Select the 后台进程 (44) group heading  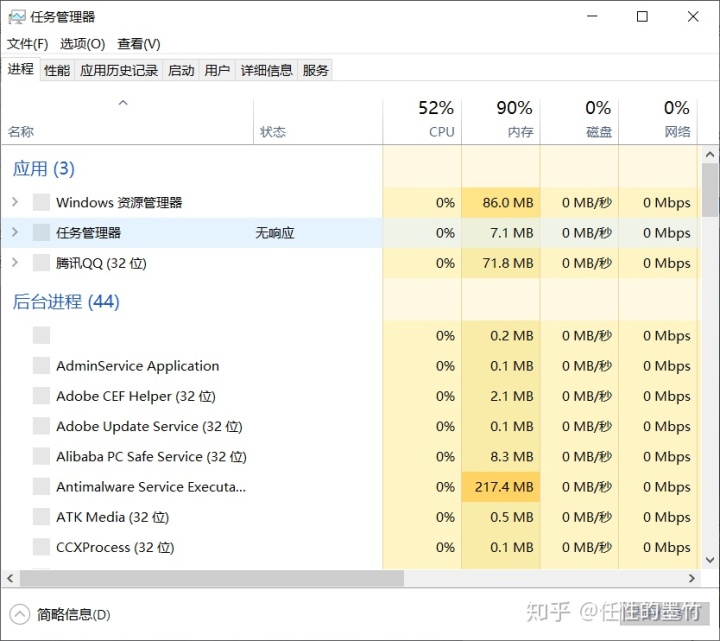coord(66,302)
